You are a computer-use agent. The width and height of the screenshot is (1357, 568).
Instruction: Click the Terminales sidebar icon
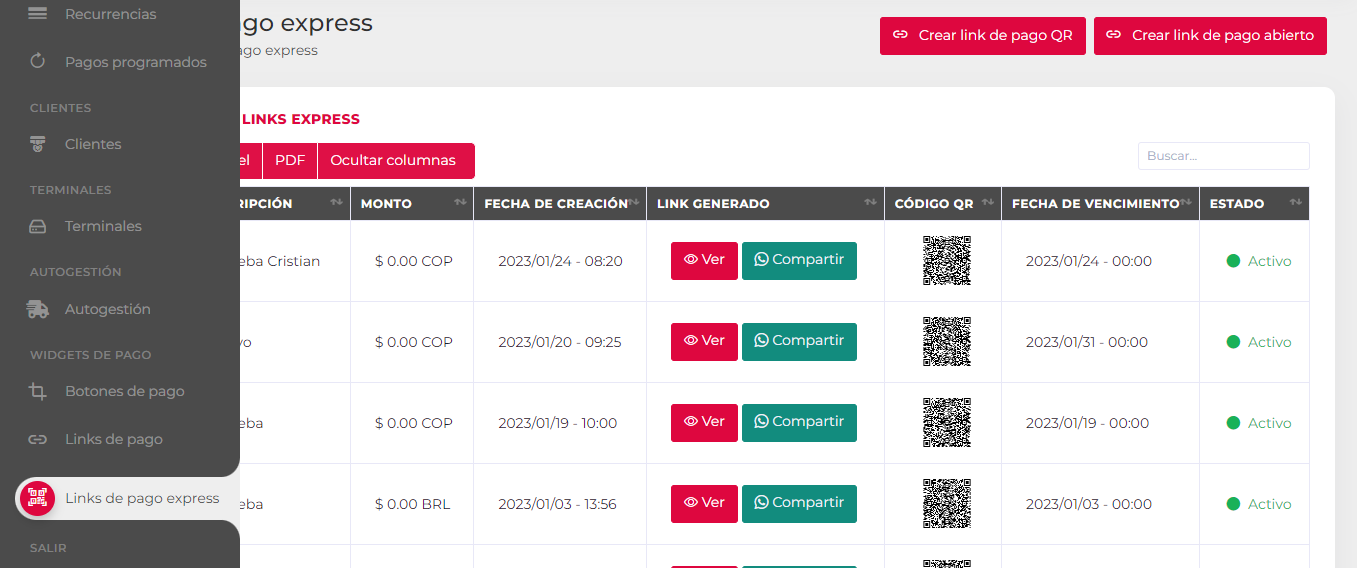click(38, 226)
